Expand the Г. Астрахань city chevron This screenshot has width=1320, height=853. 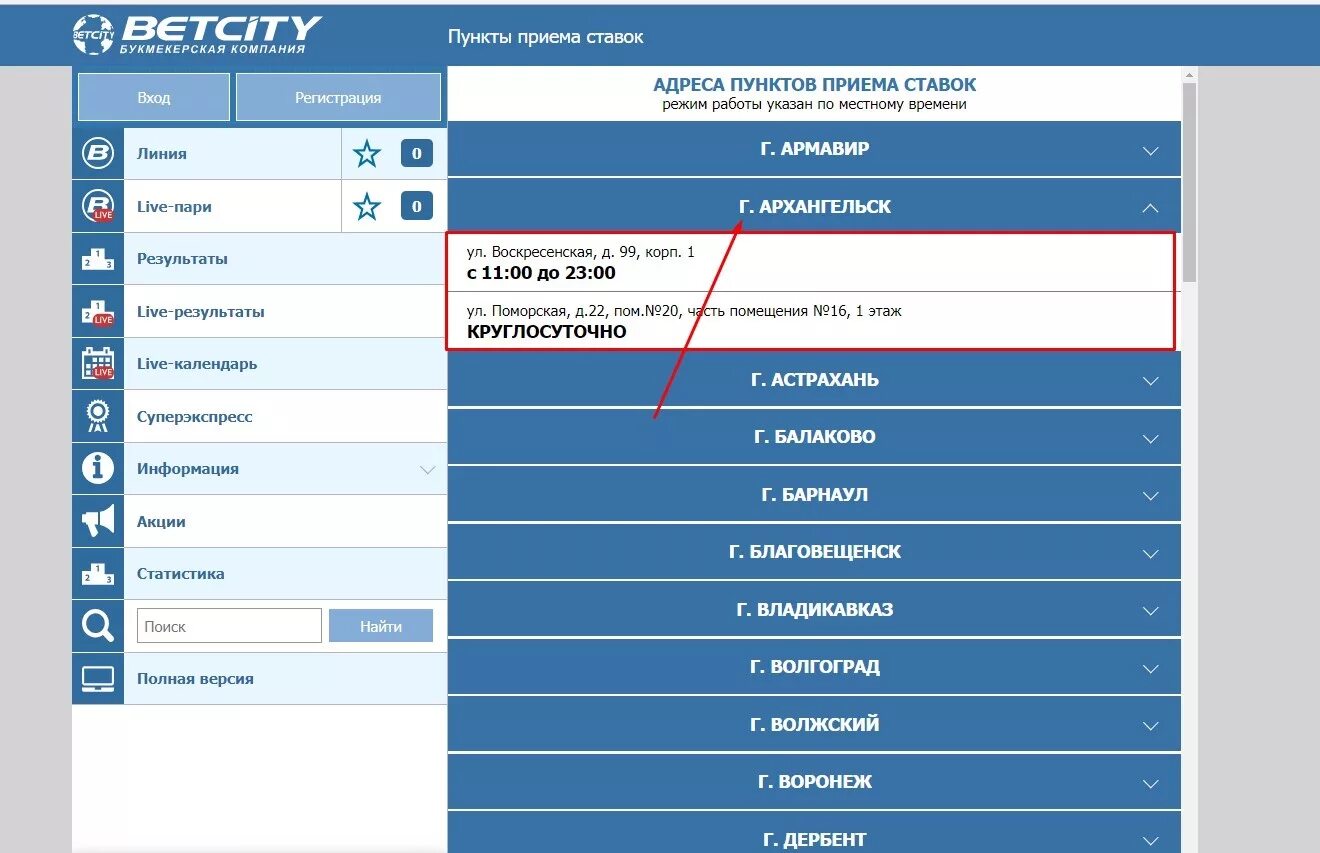click(x=1150, y=381)
